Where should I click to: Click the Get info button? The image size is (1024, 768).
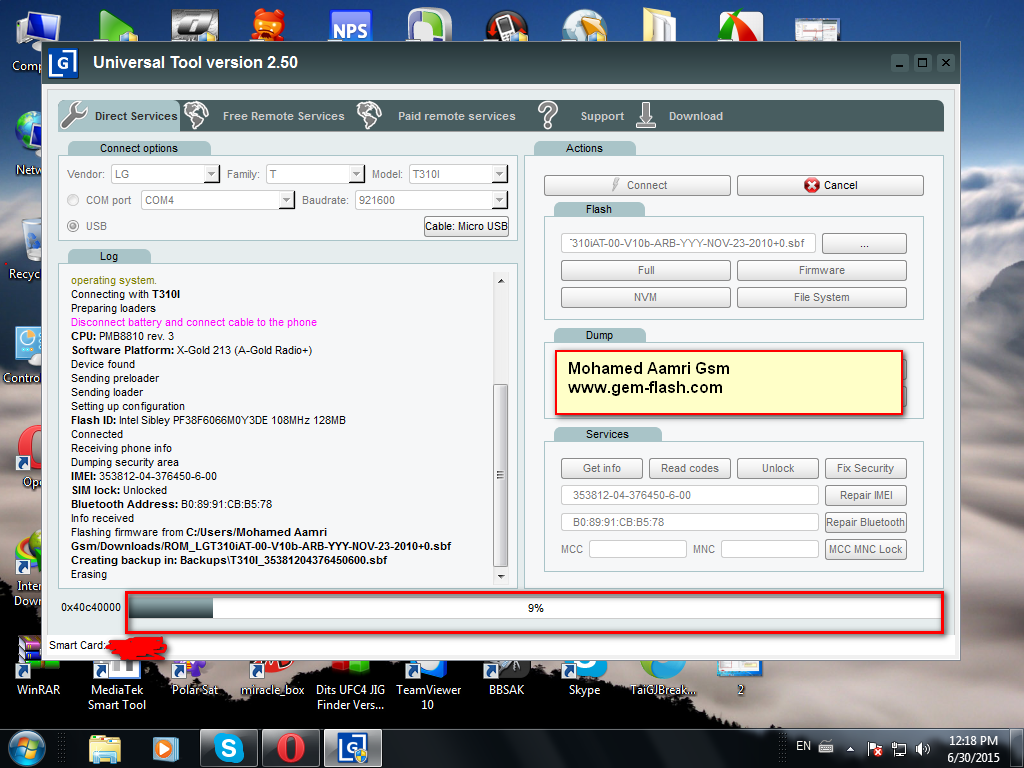(601, 468)
